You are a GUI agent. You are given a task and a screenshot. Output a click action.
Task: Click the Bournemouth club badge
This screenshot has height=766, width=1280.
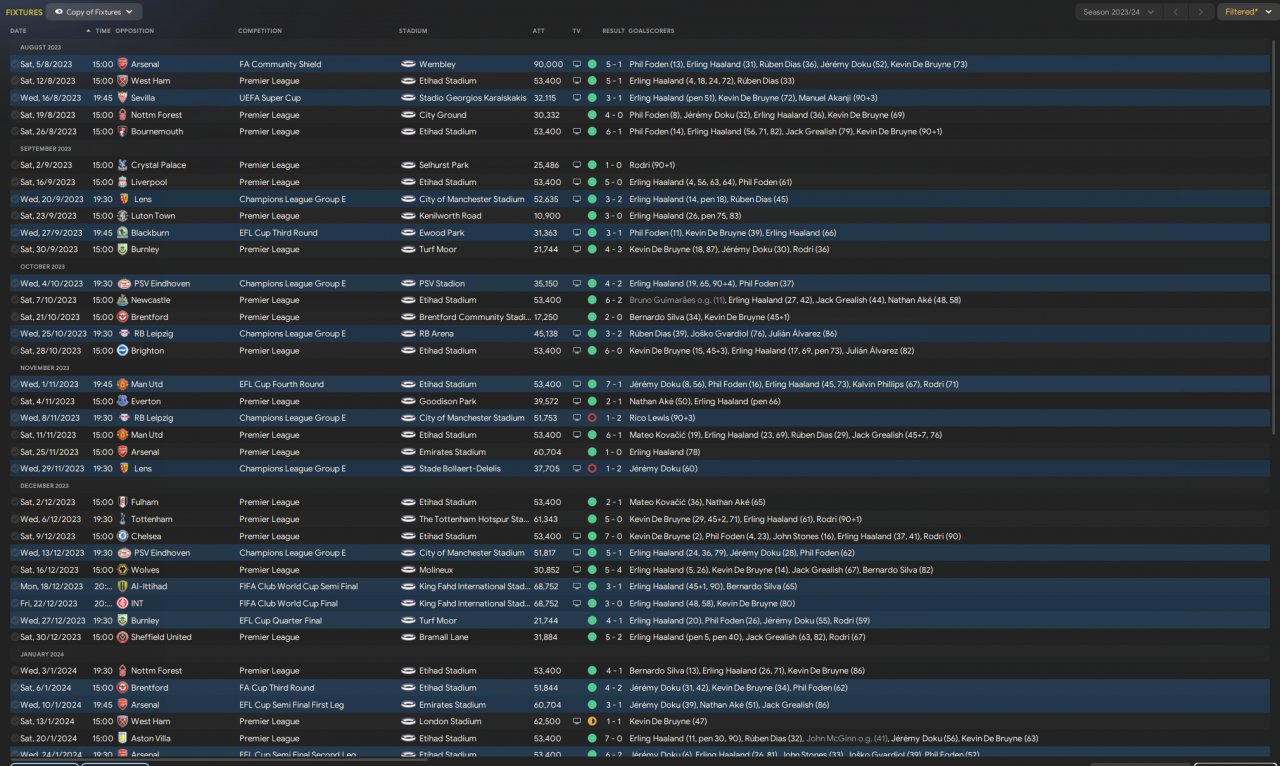(x=123, y=132)
